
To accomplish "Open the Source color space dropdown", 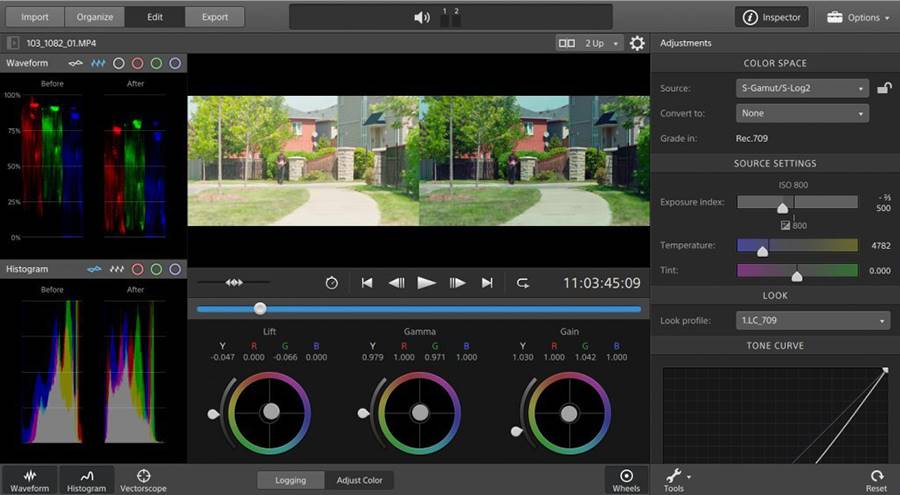I will point(802,88).
